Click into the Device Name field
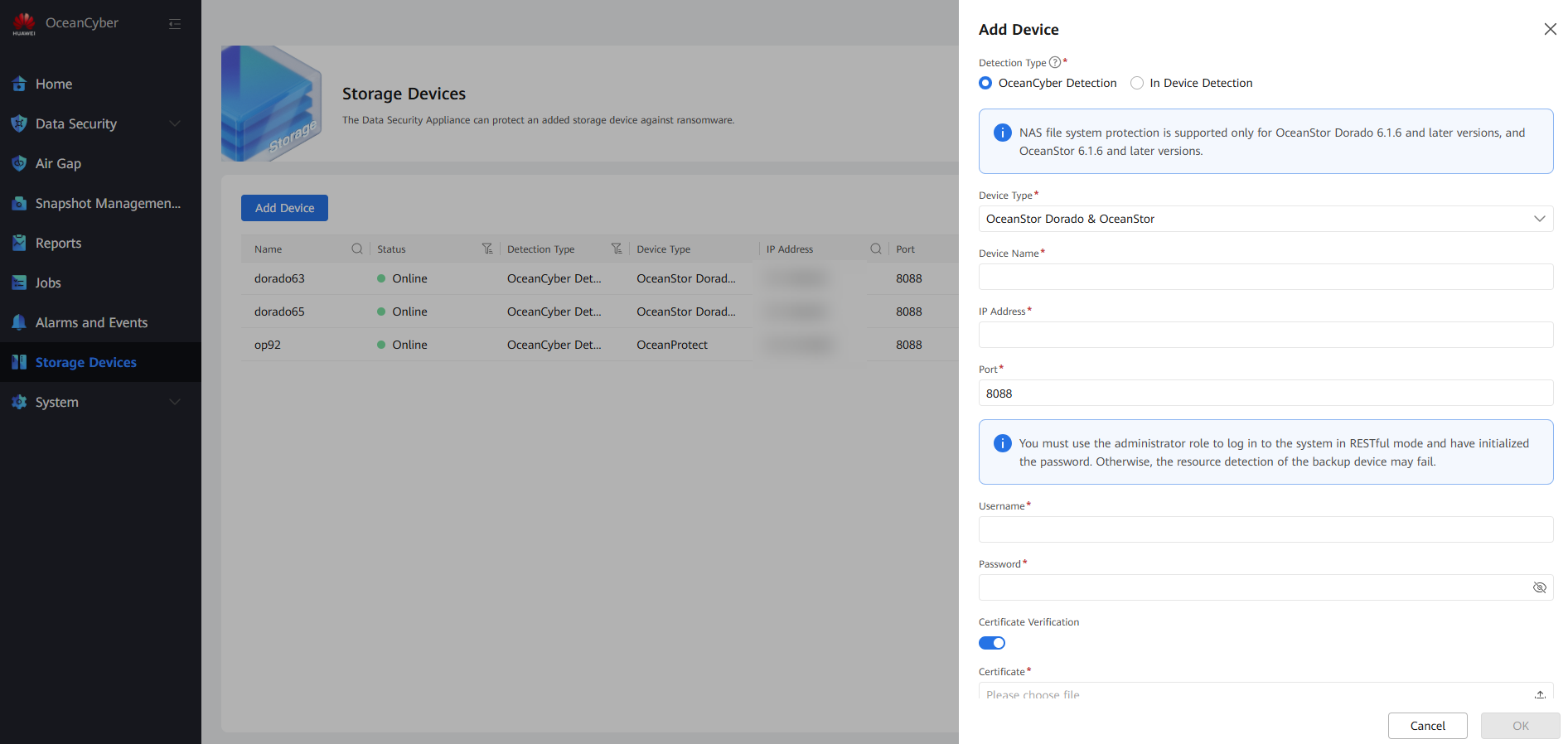Image resolution: width=1568 pixels, height=744 pixels. pyautogui.click(x=1266, y=277)
